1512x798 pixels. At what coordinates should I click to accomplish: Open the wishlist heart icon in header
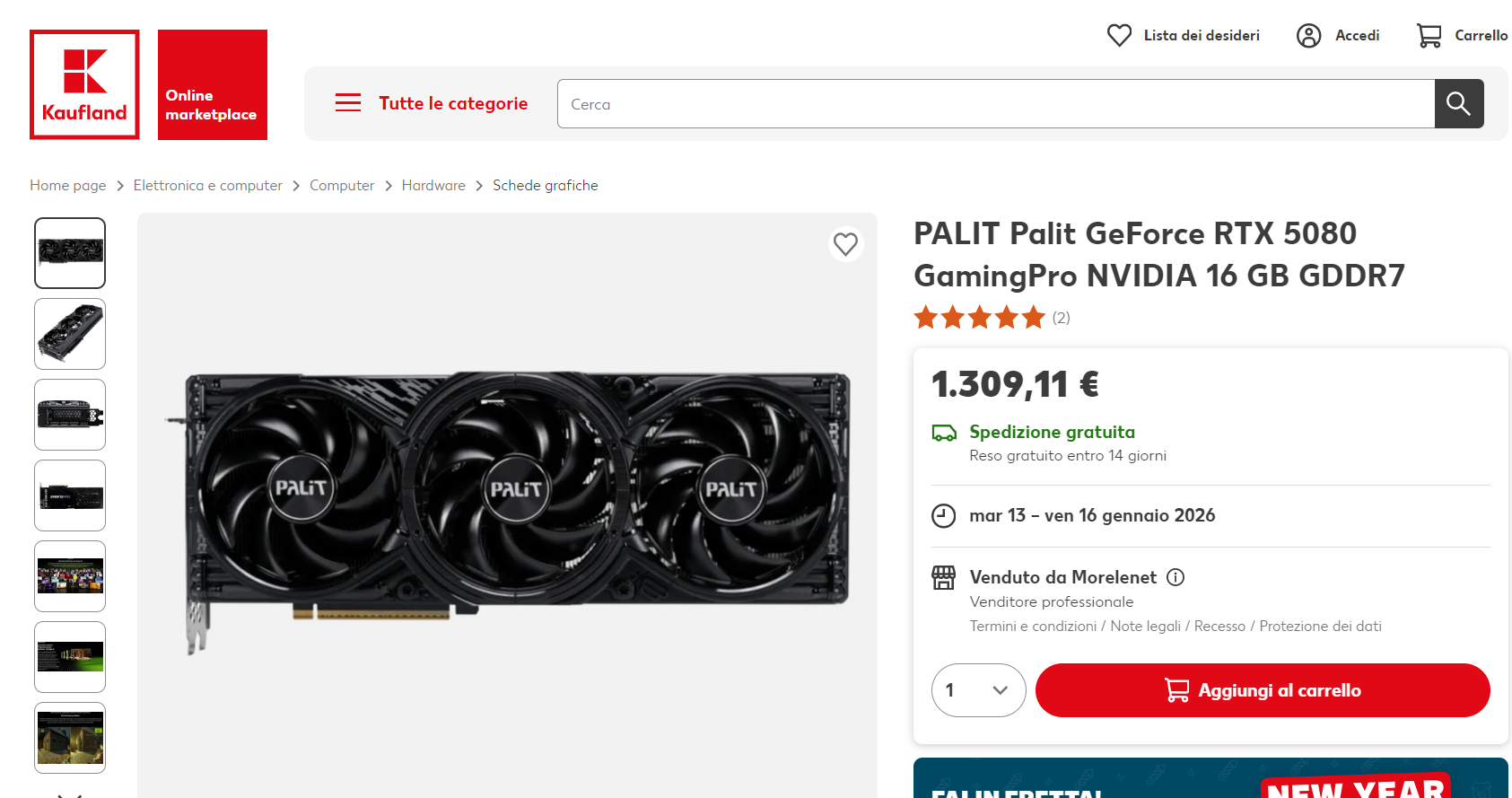1119,36
